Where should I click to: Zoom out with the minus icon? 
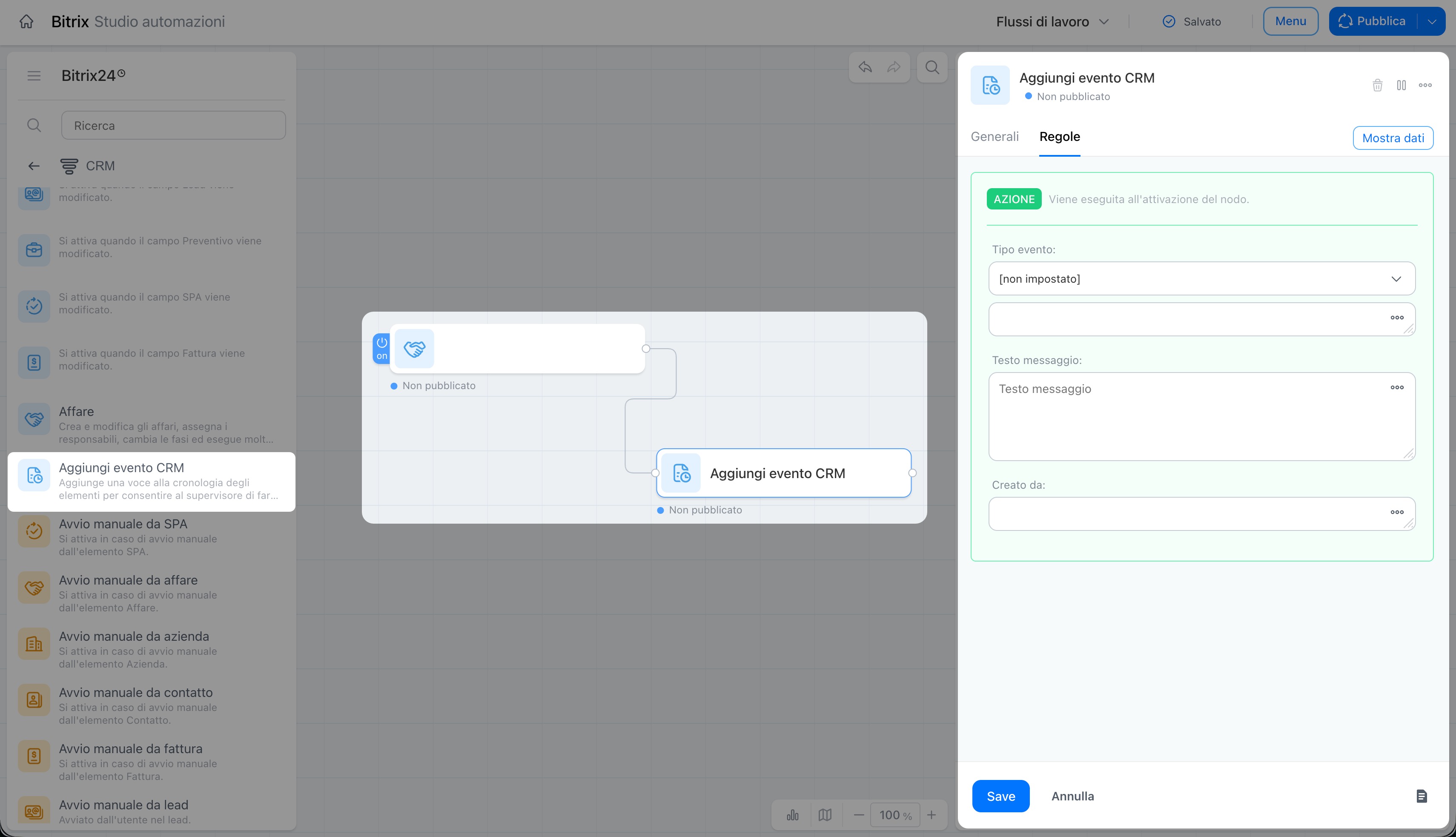859,814
